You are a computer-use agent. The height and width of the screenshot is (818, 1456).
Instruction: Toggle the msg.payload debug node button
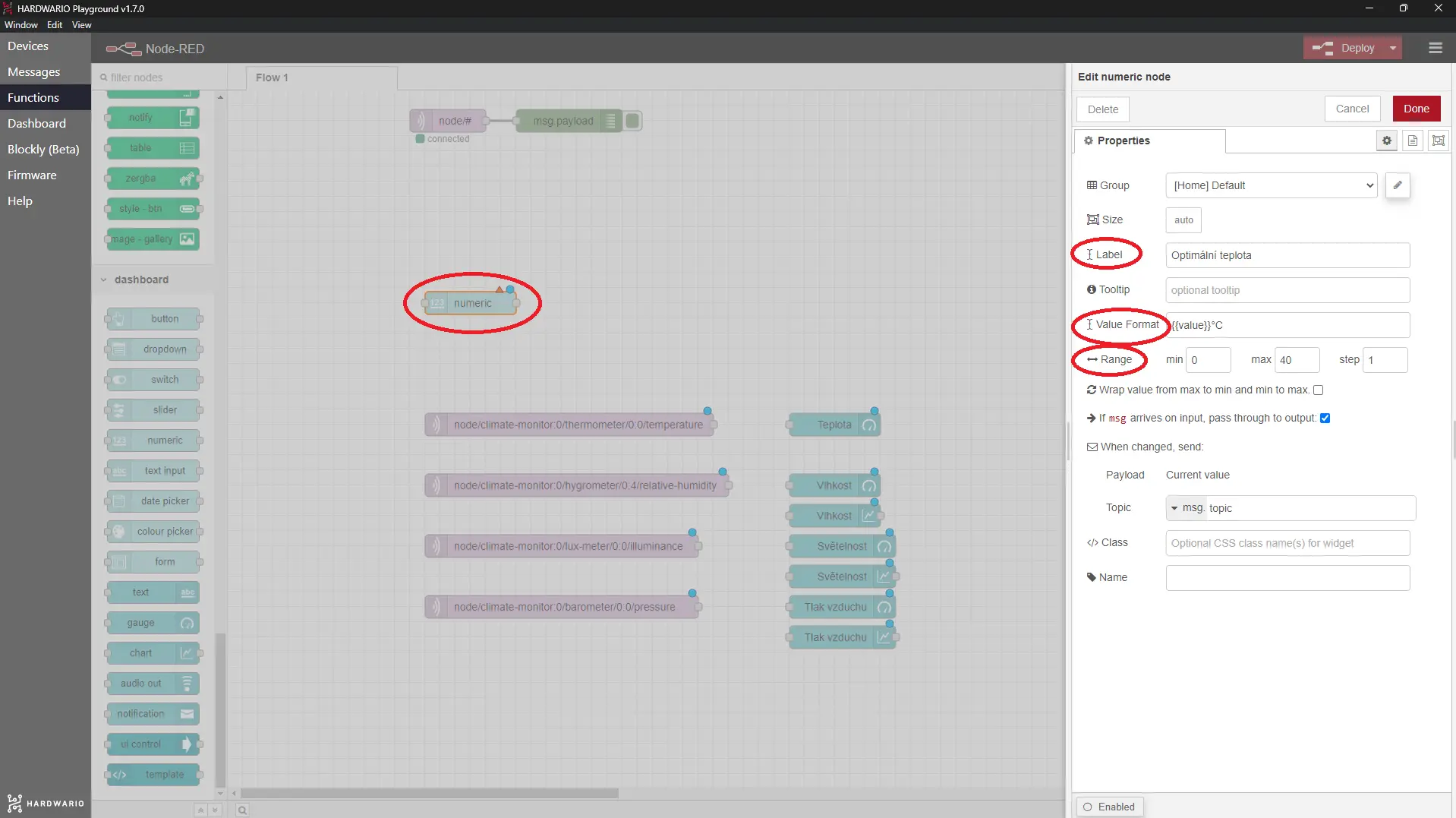[632, 121]
